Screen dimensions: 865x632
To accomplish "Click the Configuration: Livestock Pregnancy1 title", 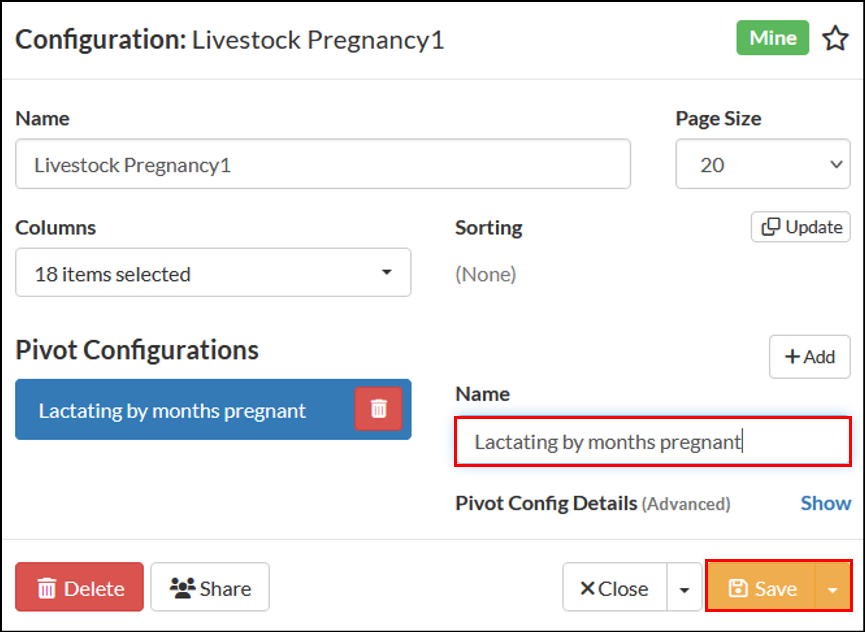I will pos(230,40).
